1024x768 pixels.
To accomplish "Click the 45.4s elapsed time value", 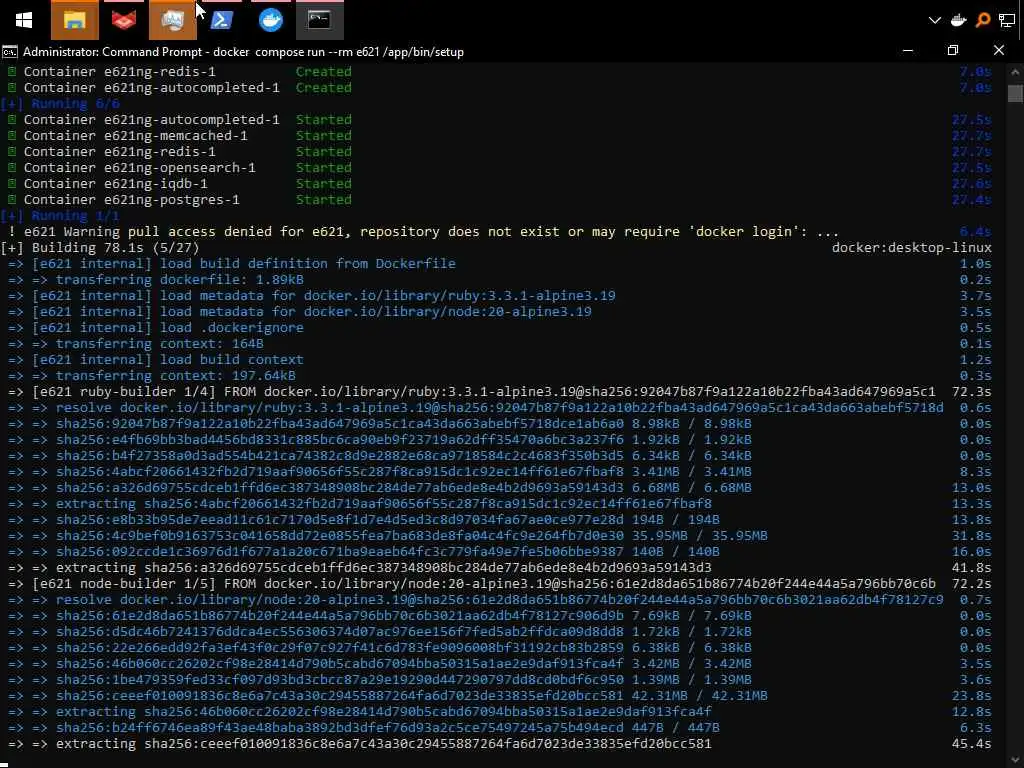I will (x=972, y=744).
